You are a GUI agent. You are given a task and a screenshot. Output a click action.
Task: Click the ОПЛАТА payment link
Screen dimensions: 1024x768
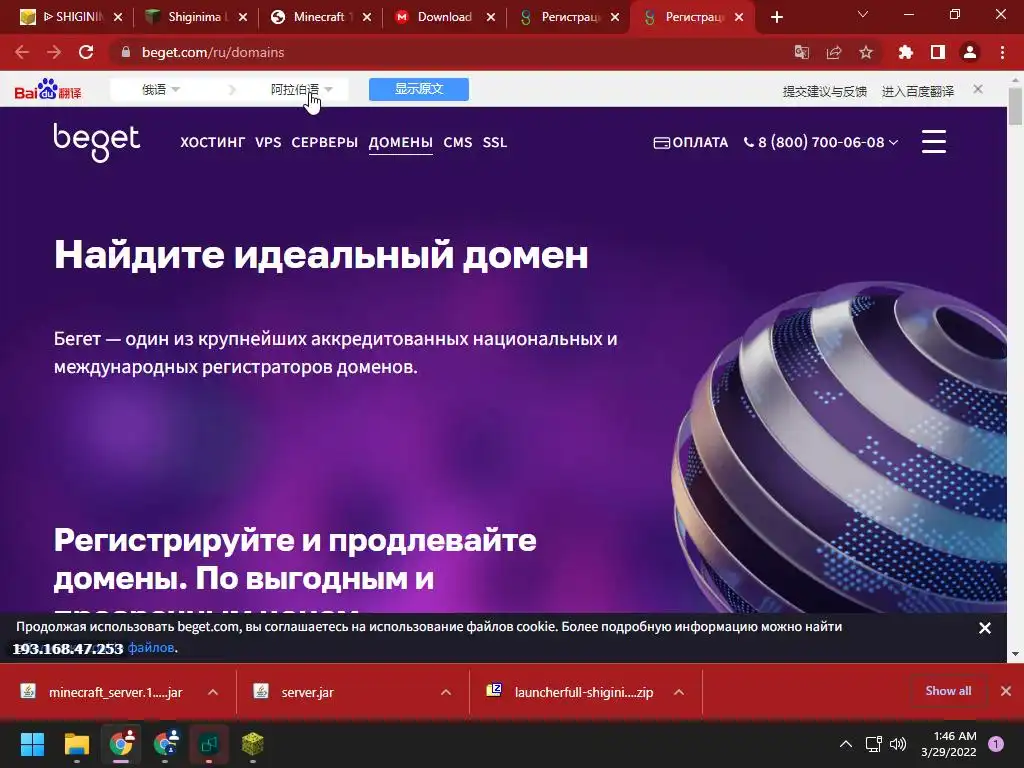[691, 142]
